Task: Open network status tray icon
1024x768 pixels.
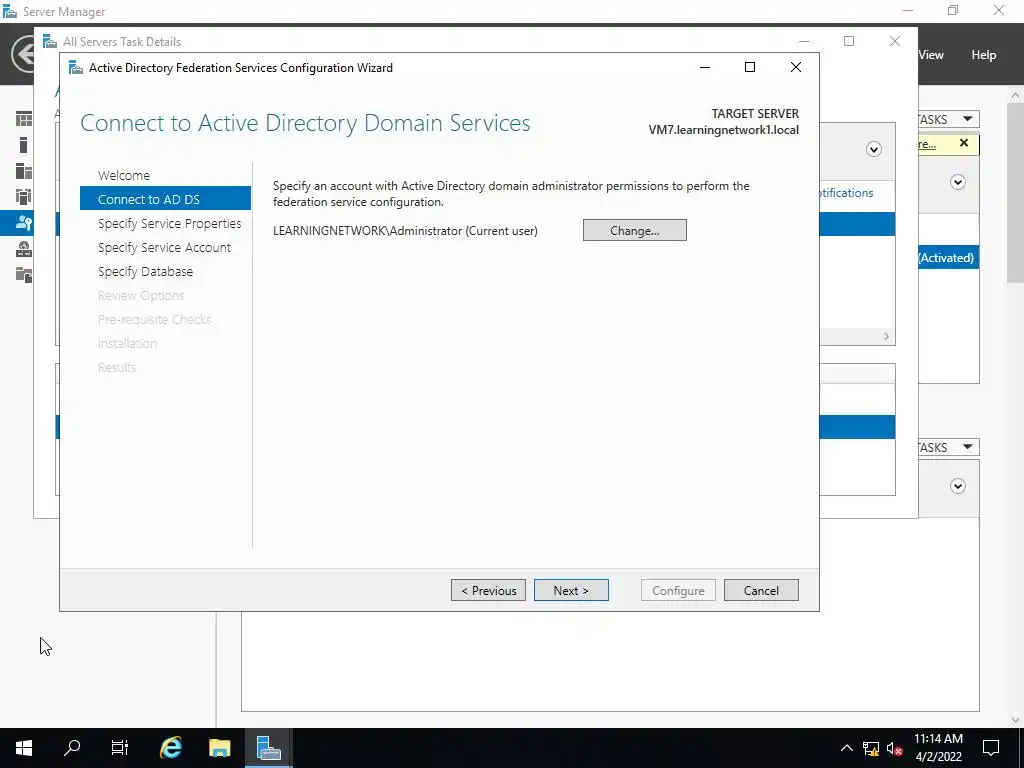Action: [x=871, y=748]
